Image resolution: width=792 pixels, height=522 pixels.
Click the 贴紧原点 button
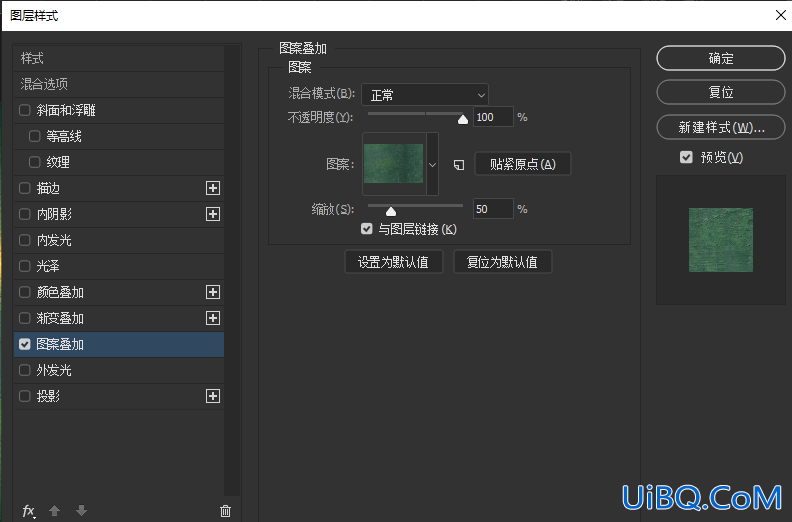[x=523, y=164]
